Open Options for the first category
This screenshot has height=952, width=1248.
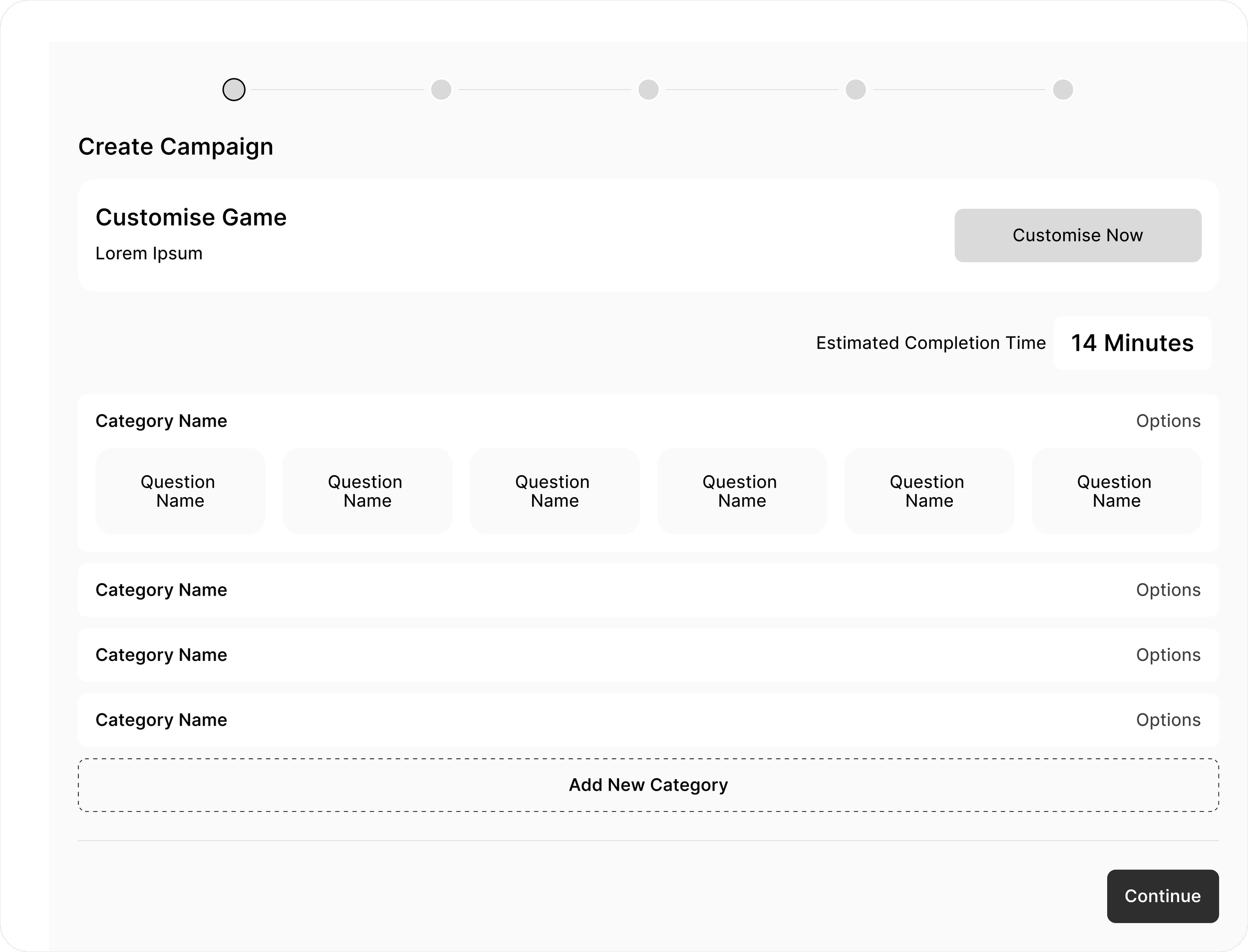1168,421
